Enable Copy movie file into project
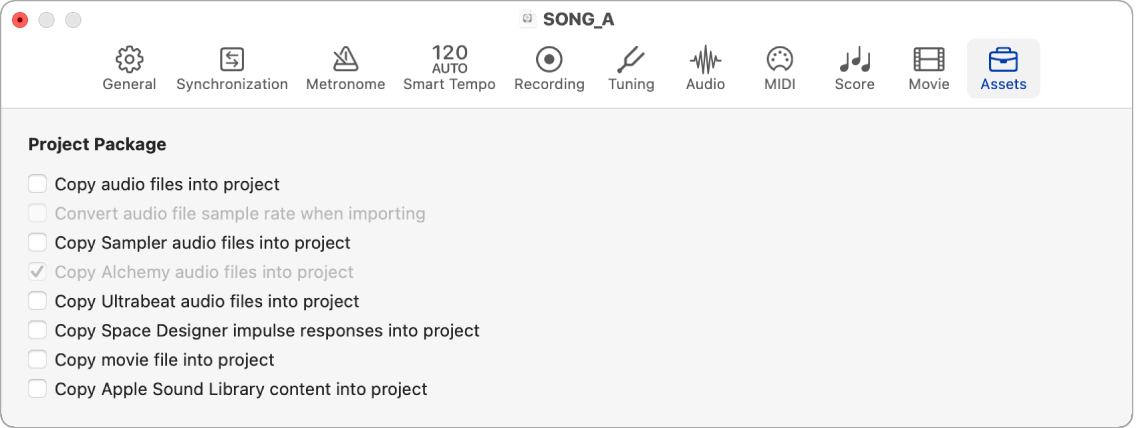 pyautogui.click(x=38, y=359)
